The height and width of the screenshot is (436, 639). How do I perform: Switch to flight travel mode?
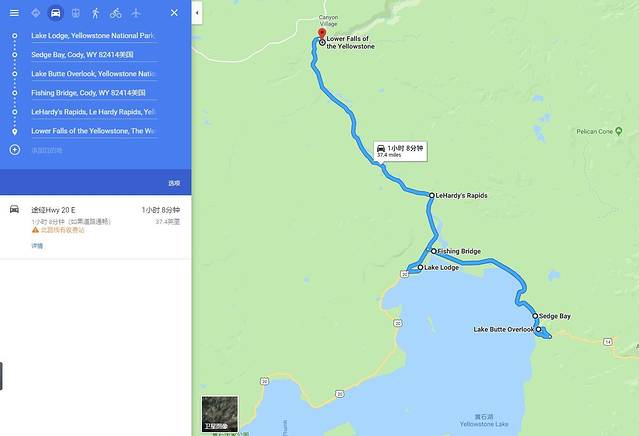136,13
